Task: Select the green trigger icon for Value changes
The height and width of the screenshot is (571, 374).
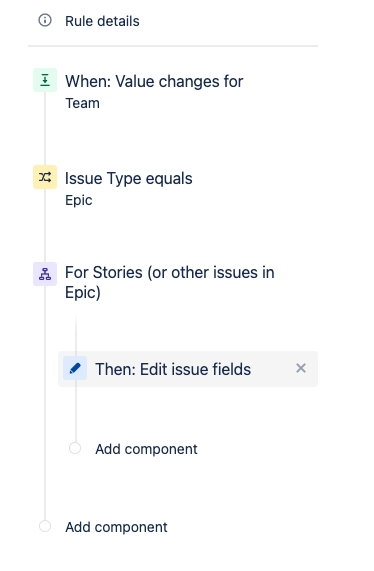Action: click(45, 80)
